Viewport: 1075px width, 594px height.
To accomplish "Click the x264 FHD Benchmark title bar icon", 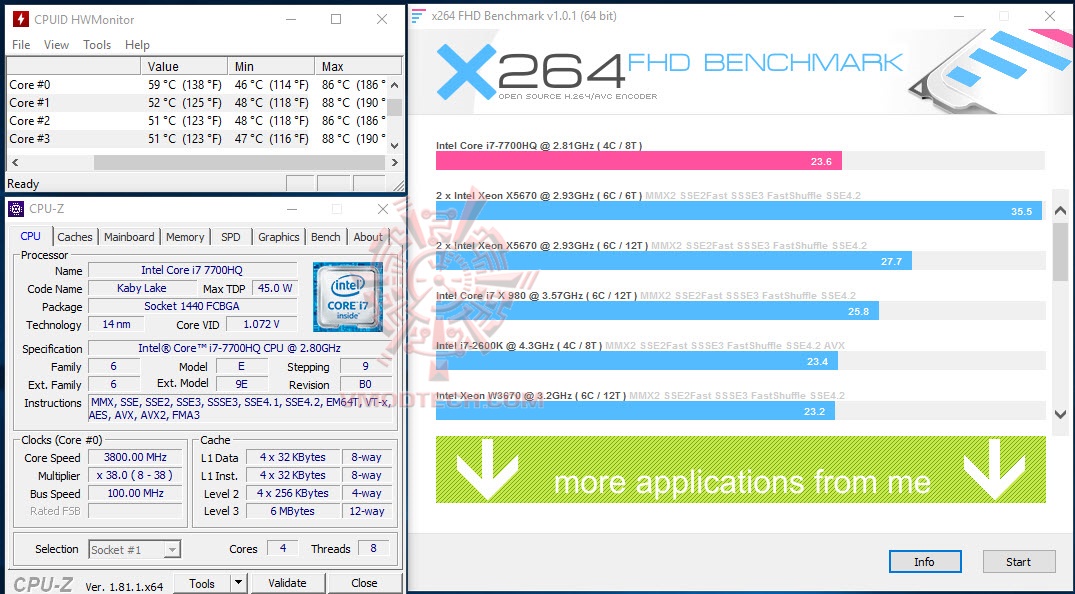I will (x=418, y=15).
